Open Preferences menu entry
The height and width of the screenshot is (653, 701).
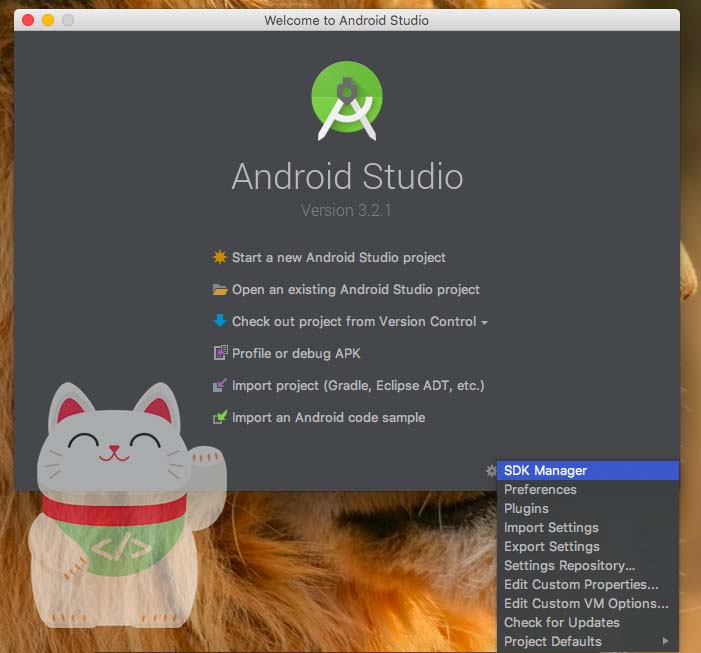tap(588, 489)
